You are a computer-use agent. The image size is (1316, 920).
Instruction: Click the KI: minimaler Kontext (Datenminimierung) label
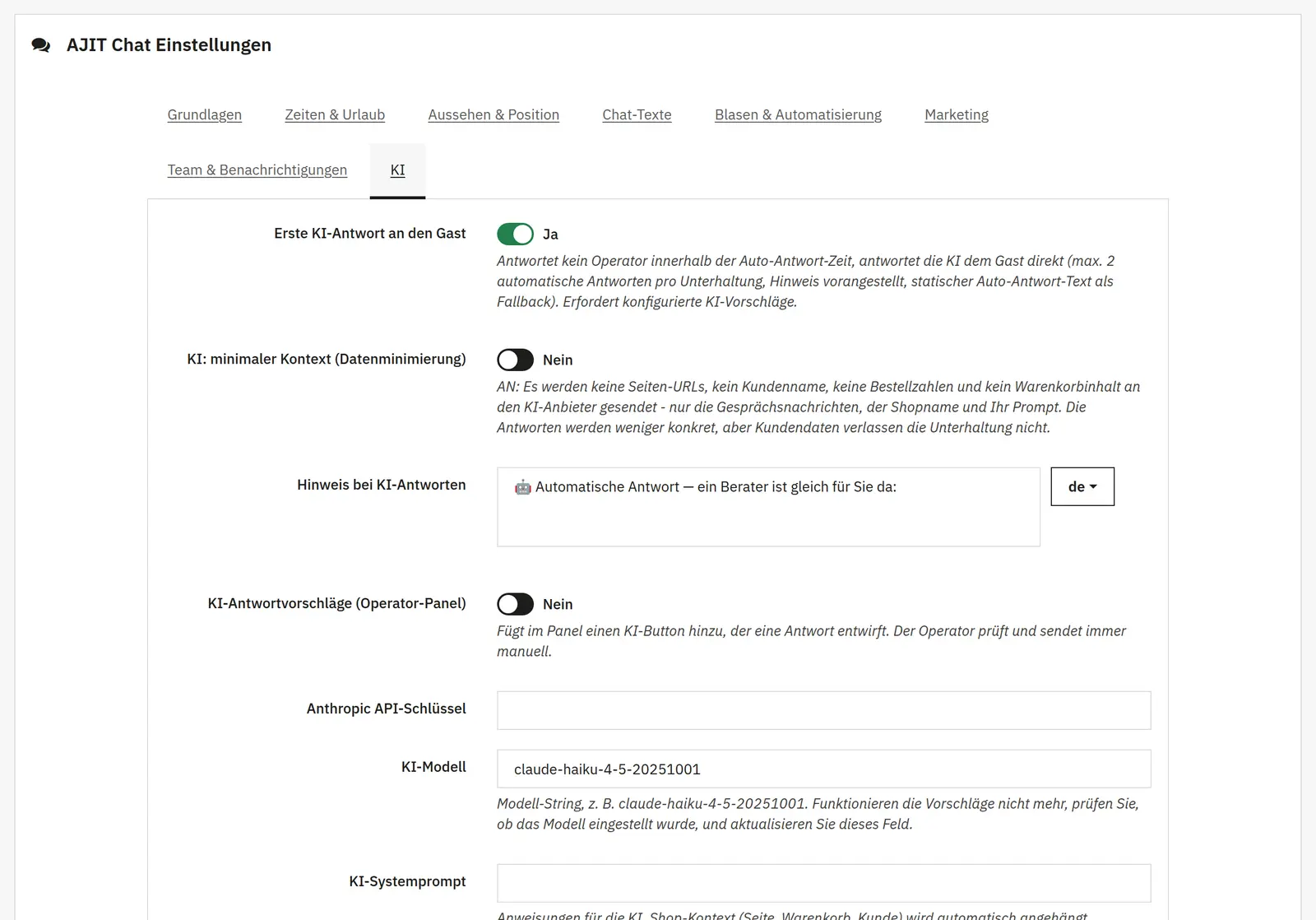coord(327,359)
